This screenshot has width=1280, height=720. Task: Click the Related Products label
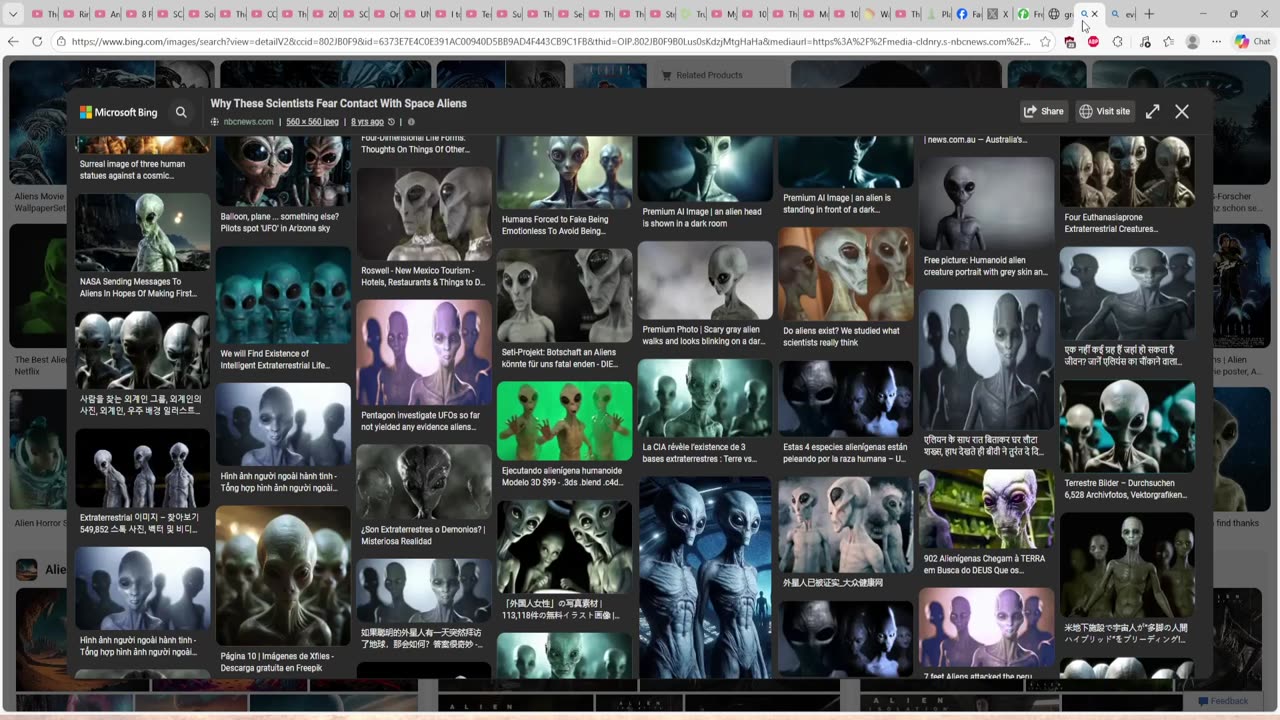pyautogui.click(x=709, y=75)
